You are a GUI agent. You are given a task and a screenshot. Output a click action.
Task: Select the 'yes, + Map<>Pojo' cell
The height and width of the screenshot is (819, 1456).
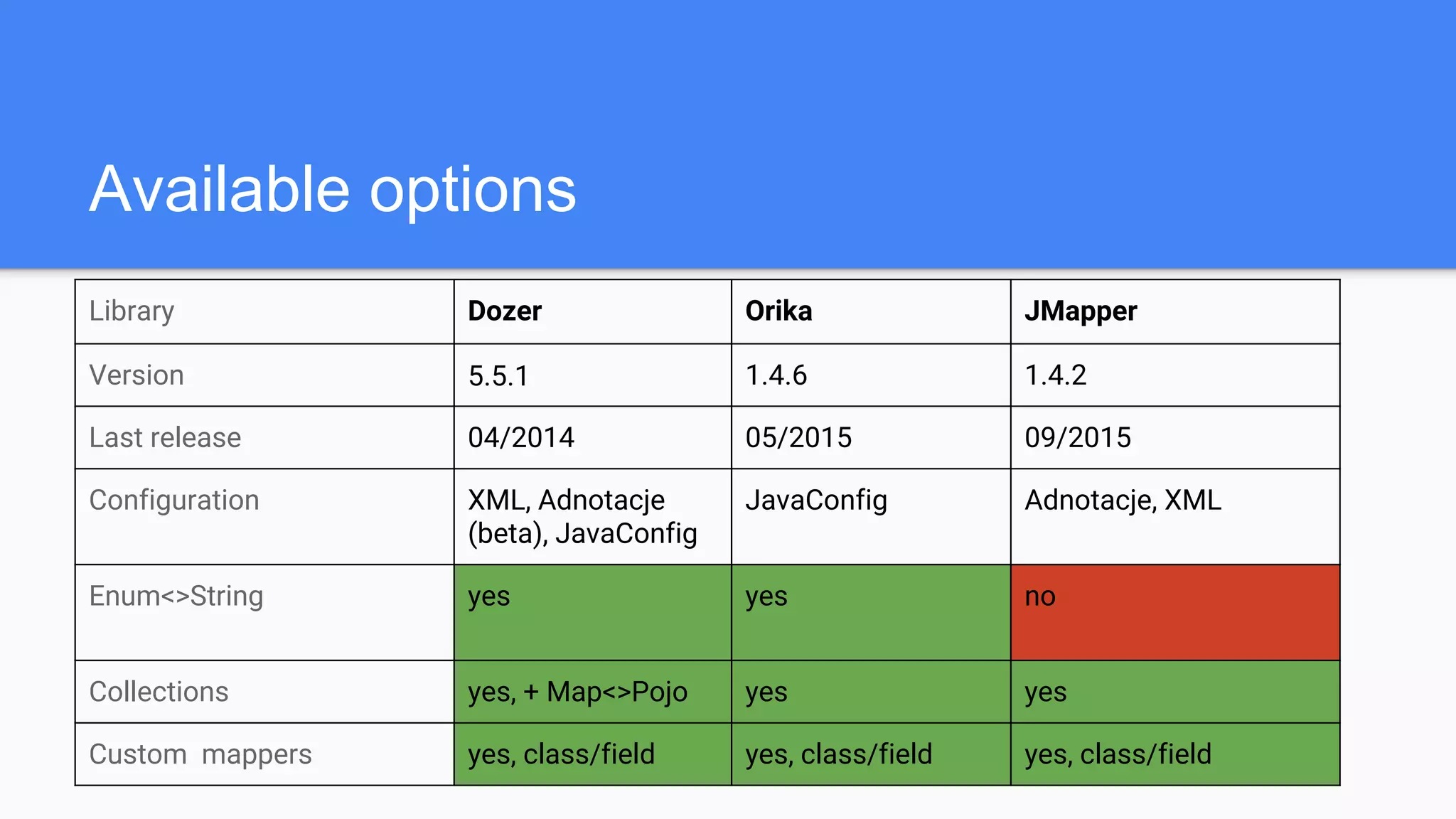592,692
